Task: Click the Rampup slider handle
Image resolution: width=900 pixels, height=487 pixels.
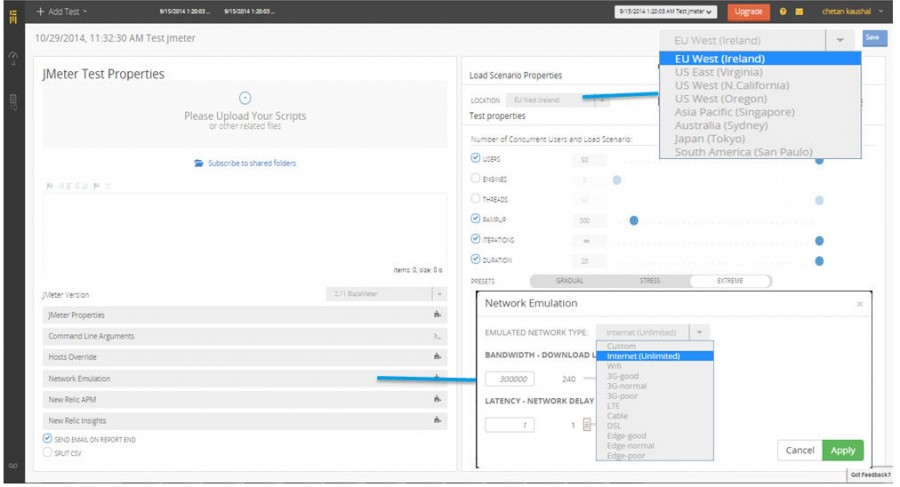Action: click(634, 221)
